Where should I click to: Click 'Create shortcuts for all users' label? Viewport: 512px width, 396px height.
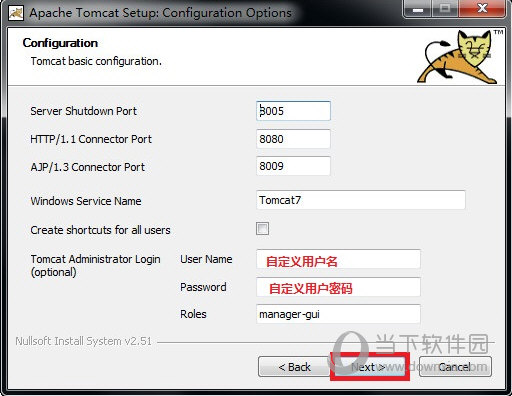click(x=100, y=230)
